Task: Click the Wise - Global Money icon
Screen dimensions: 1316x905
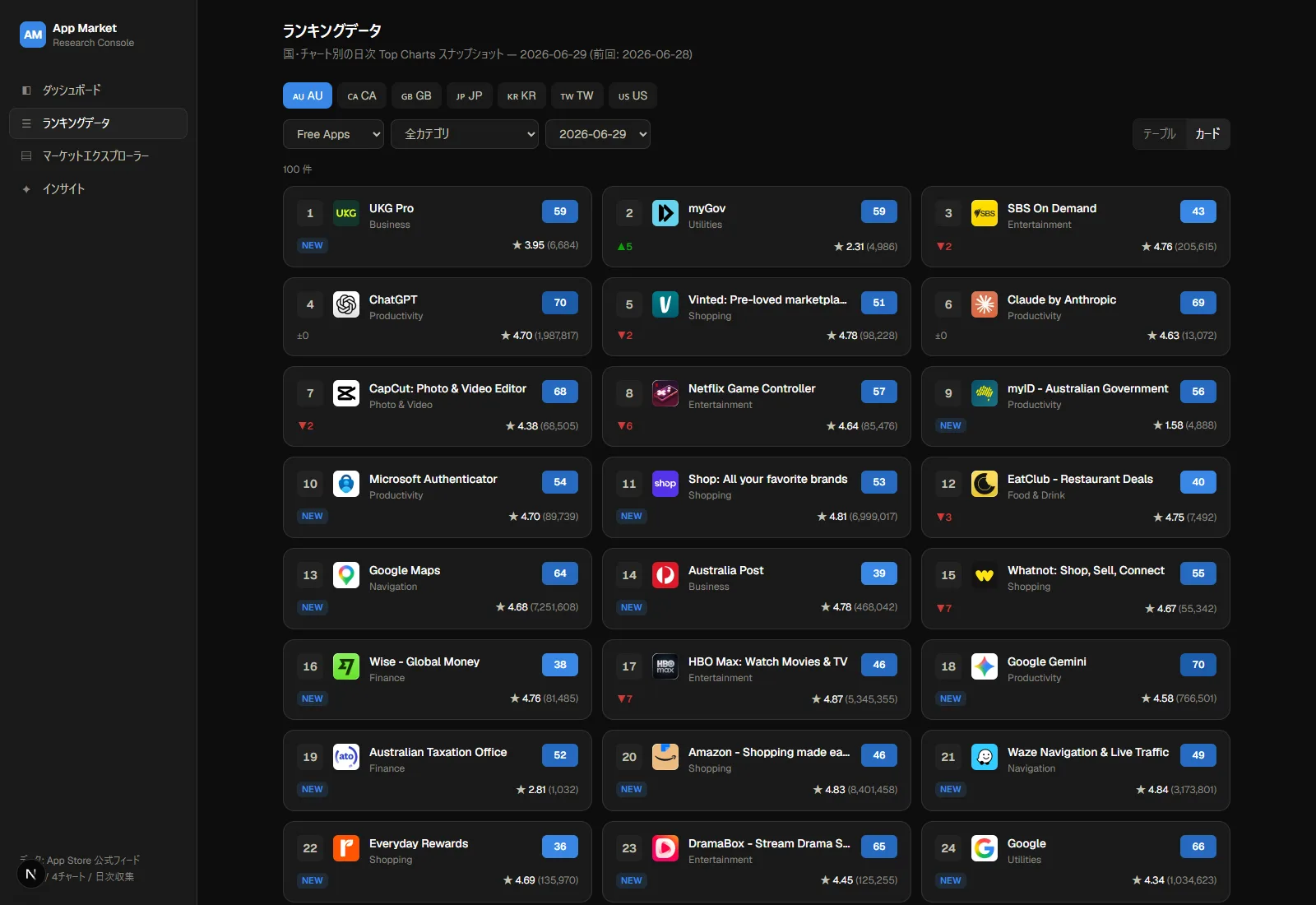Action: pyautogui.click(x=346, y=666)
